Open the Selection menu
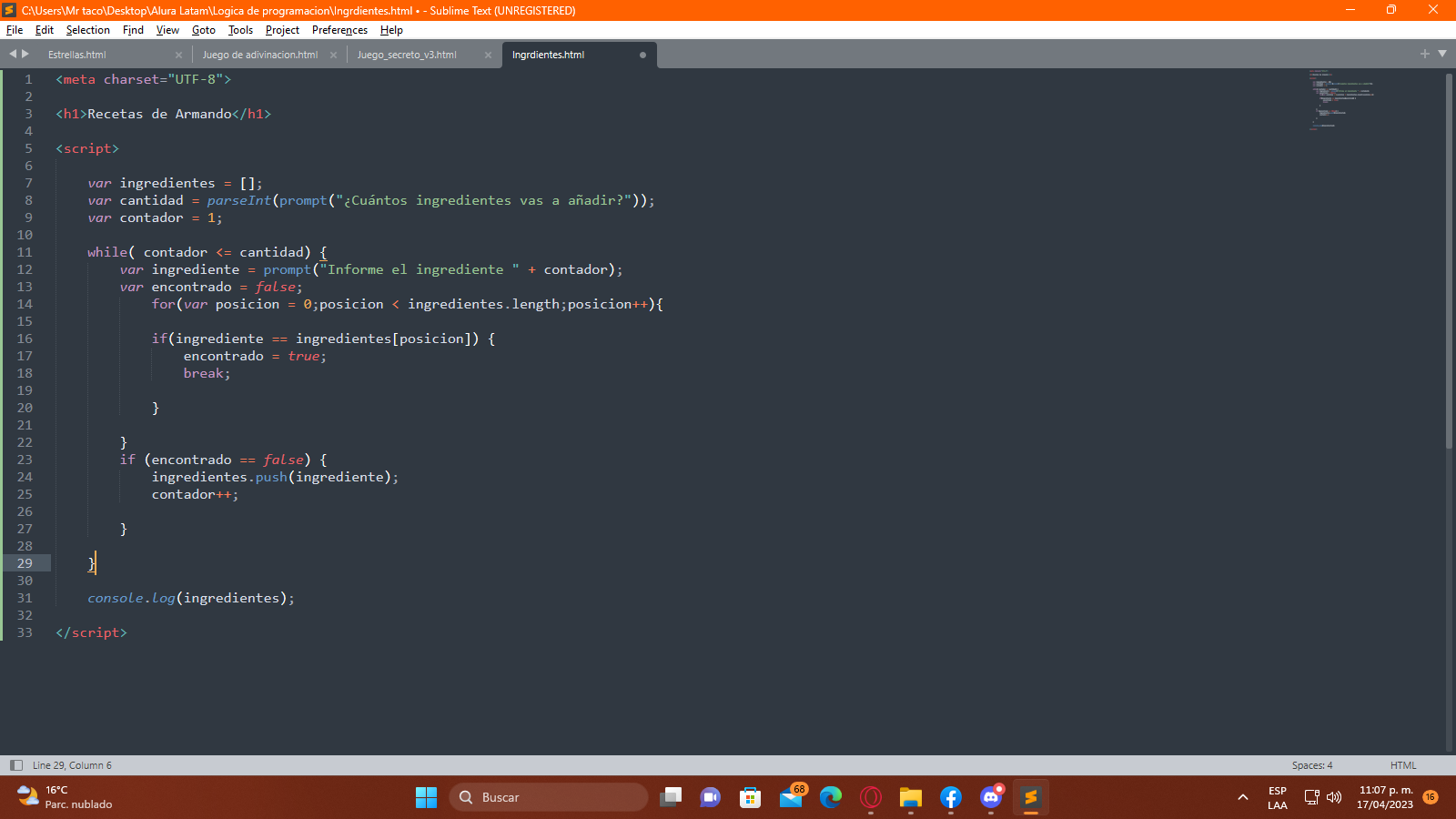1456x819 pixels. pyautogui.click(x=87, y=30)
